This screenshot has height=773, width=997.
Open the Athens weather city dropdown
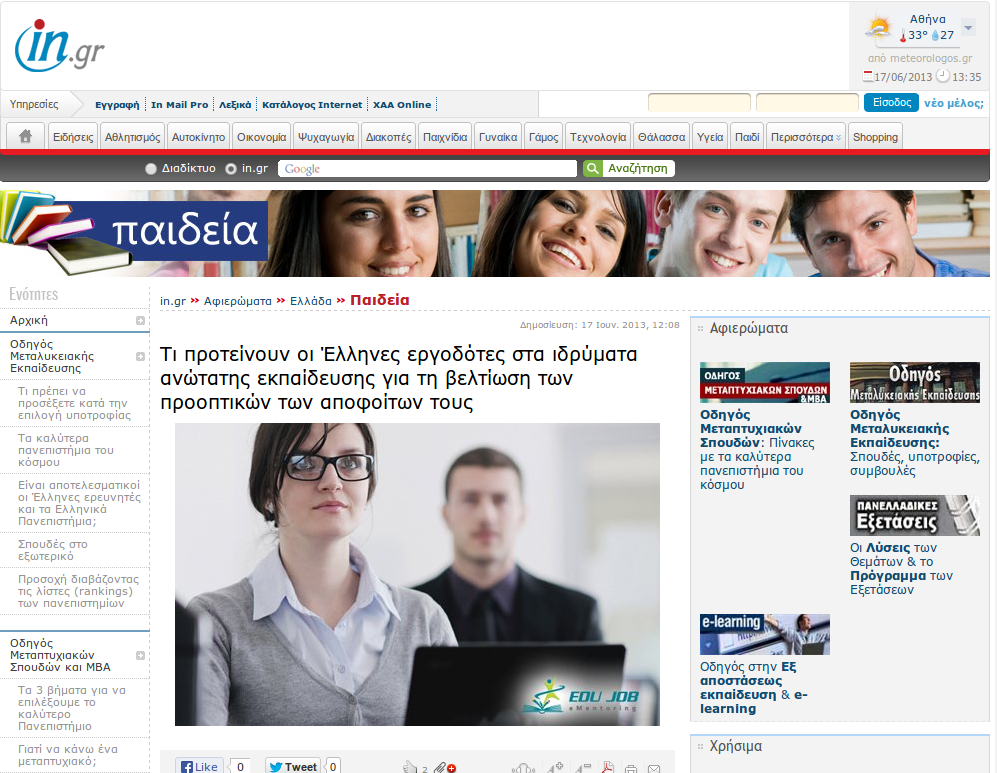coord(967,27)
